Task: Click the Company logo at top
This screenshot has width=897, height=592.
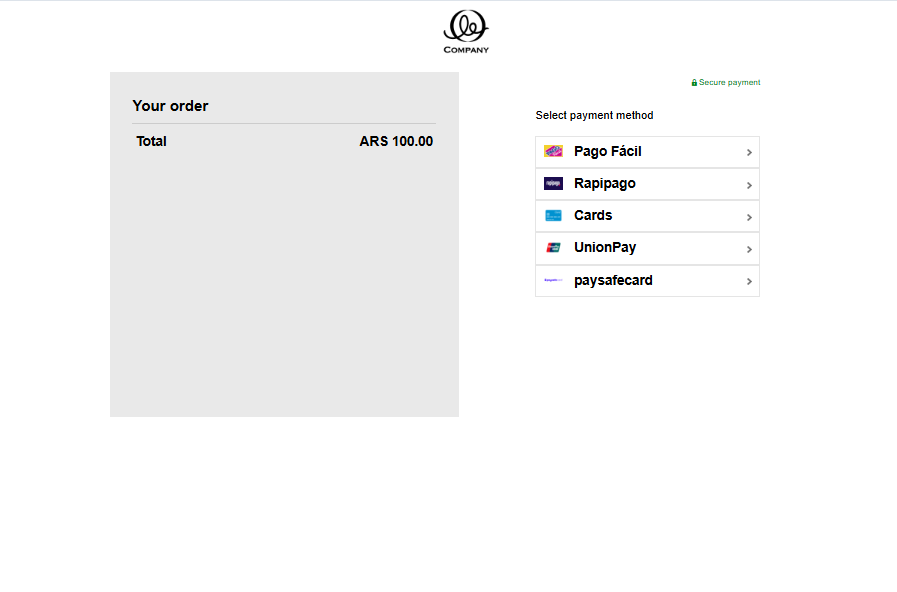Action: click(x=466, y=32)
